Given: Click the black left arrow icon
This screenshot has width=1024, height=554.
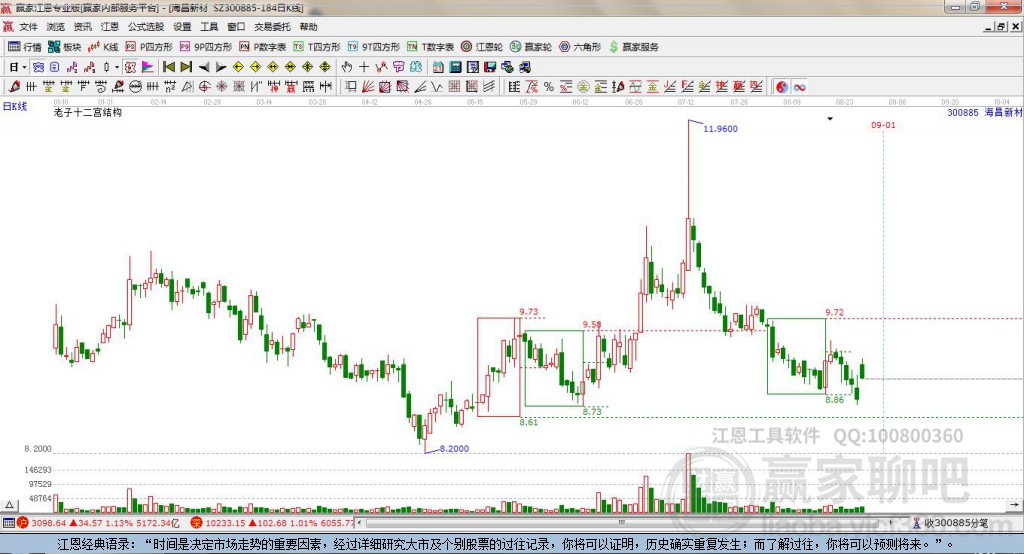Looking at the screenshot, I should 204,67.
